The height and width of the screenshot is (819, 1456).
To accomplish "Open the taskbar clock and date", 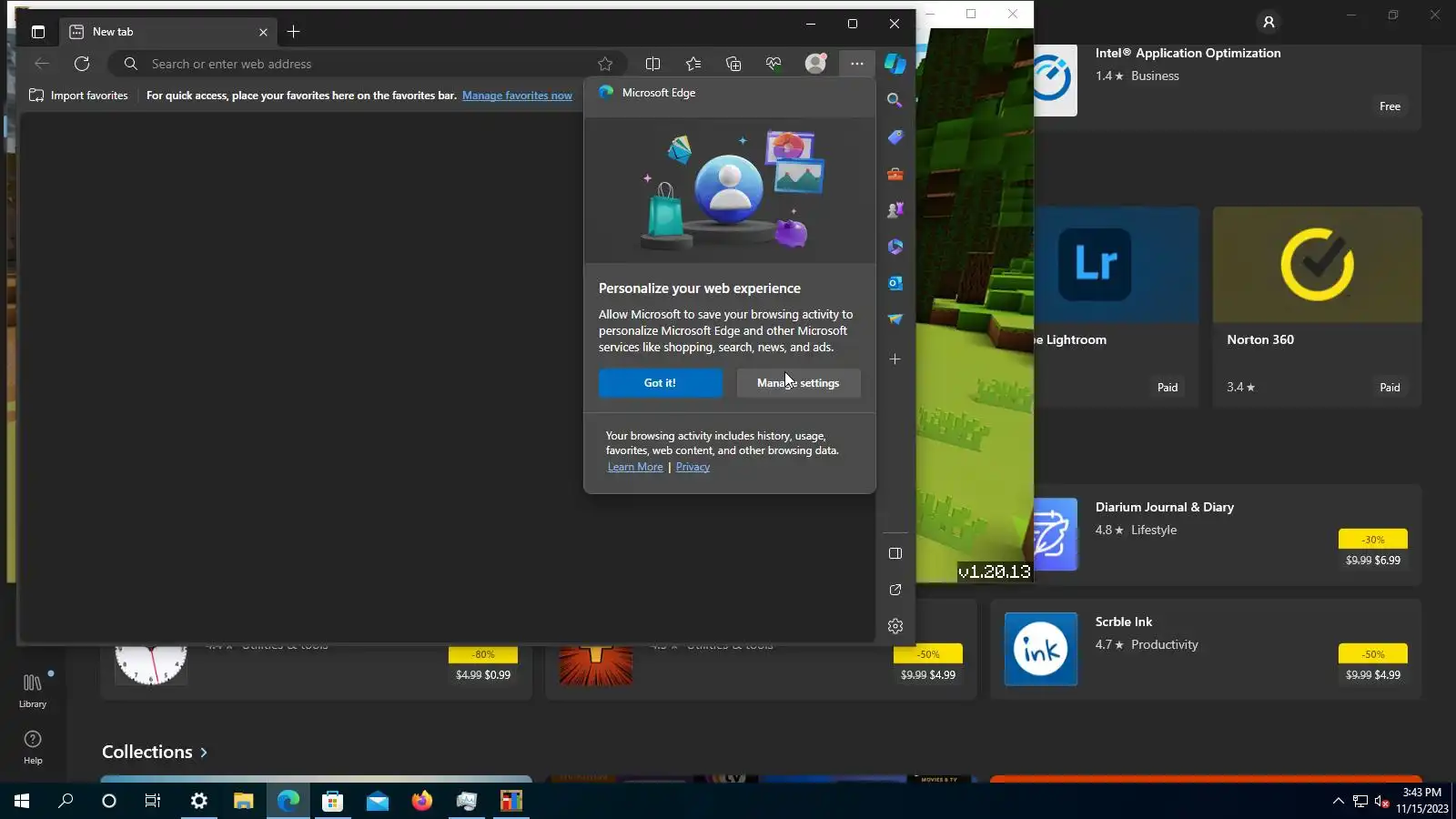I will [1422, 801].
